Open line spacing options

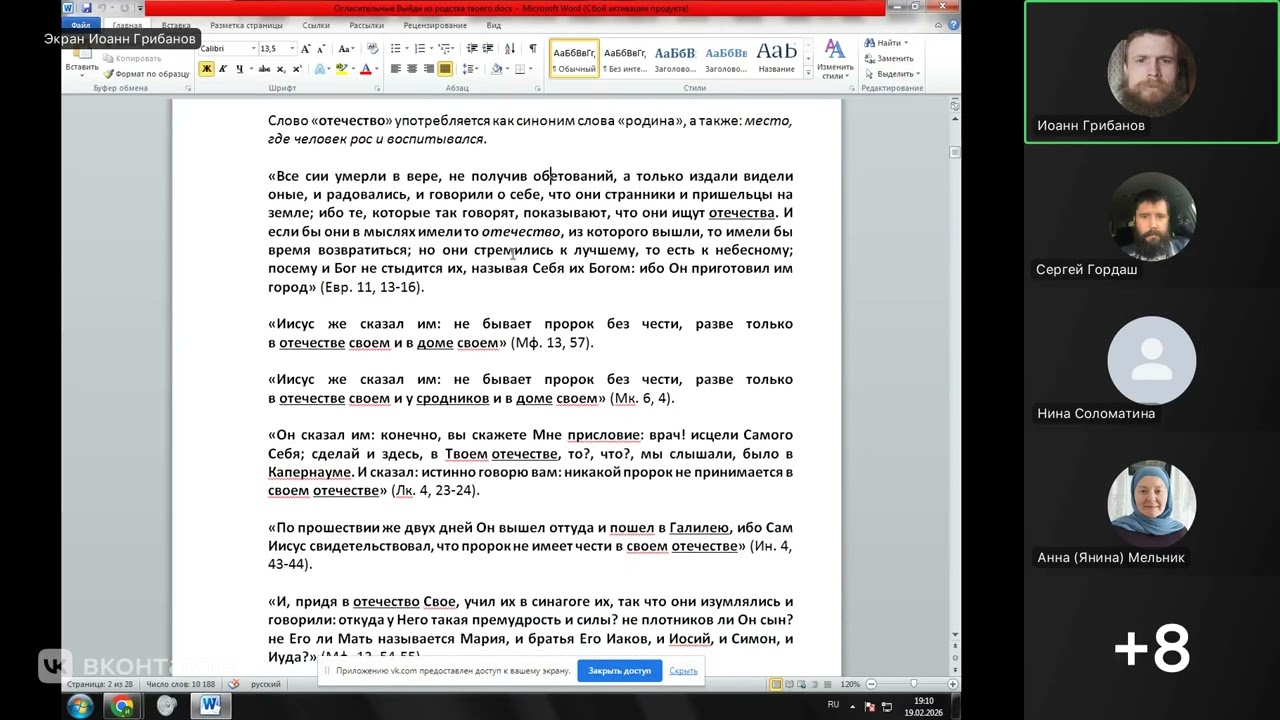(471, 69)
